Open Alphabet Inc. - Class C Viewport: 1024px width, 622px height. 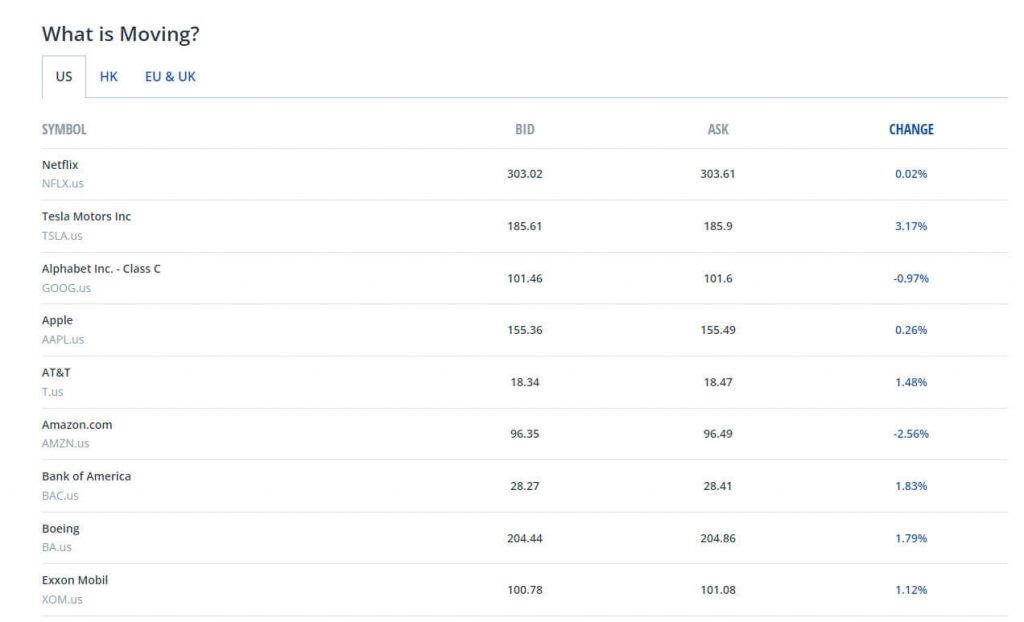click(101, 269)
